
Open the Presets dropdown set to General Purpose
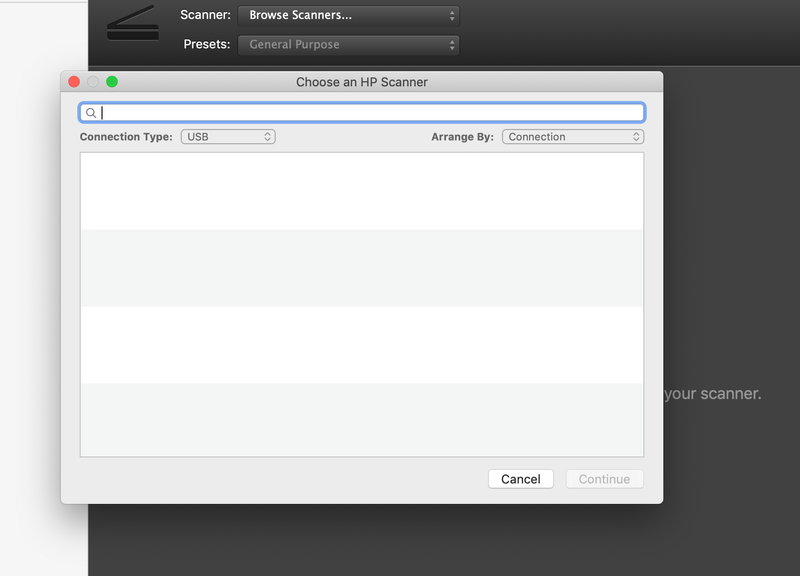(348, 45)
